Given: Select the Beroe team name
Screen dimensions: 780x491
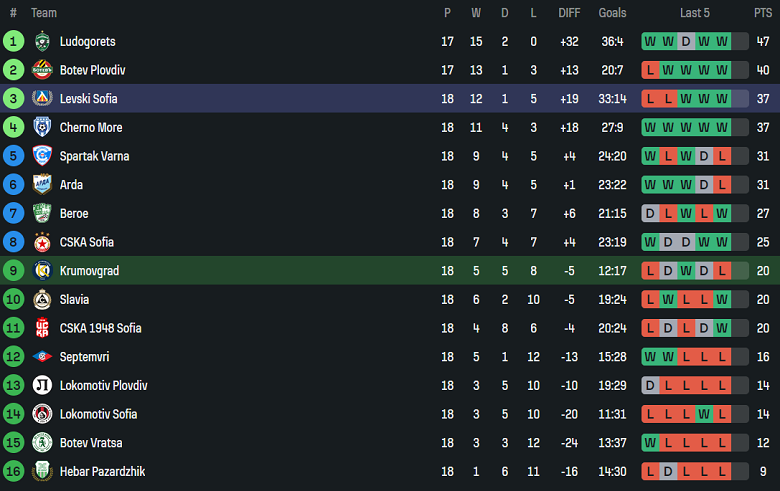Looking at the screenshot, I should [x=74, y=213].
